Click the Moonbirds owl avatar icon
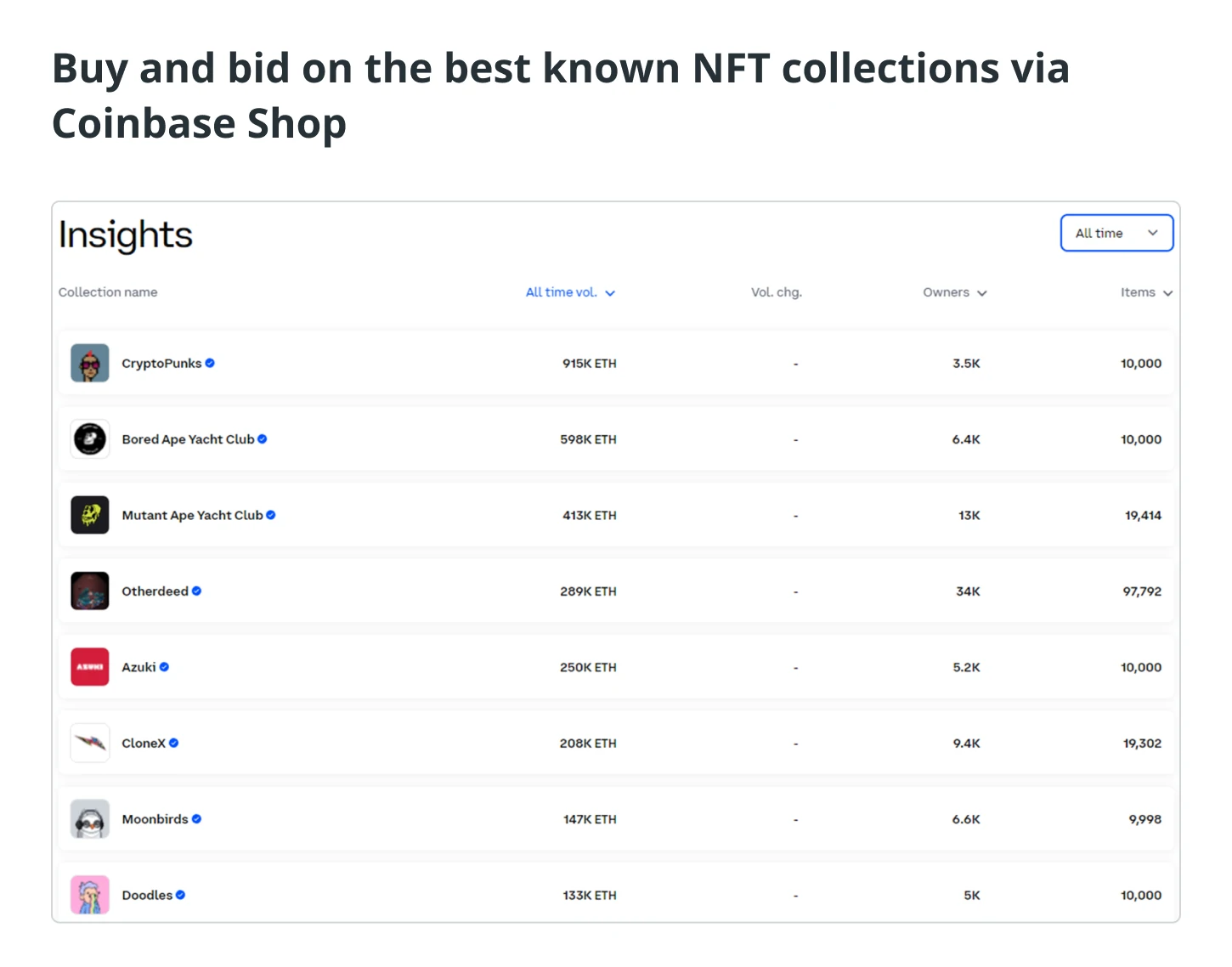Screen dimensions: 1232x967 coord(90,819)
